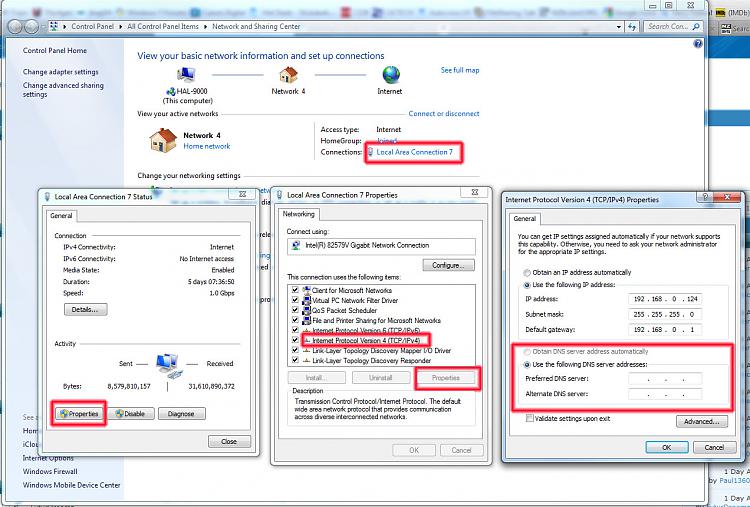Screen dimensions: 750x507
Task: Click the Alternate DNS server field
Action: [x=665, y=394]
